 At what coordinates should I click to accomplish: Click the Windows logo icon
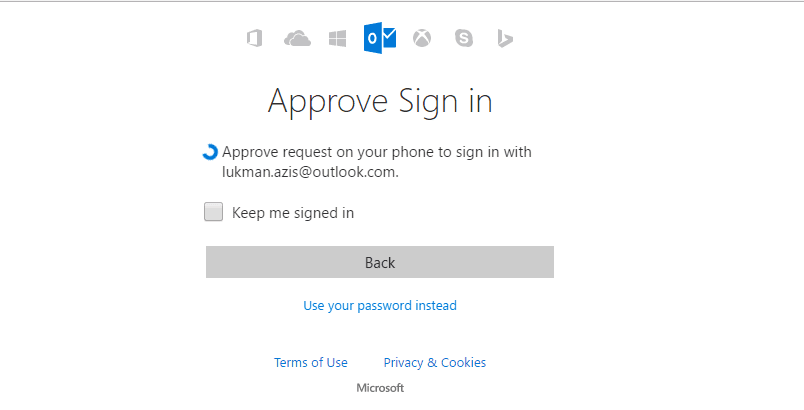coord(337,38)
